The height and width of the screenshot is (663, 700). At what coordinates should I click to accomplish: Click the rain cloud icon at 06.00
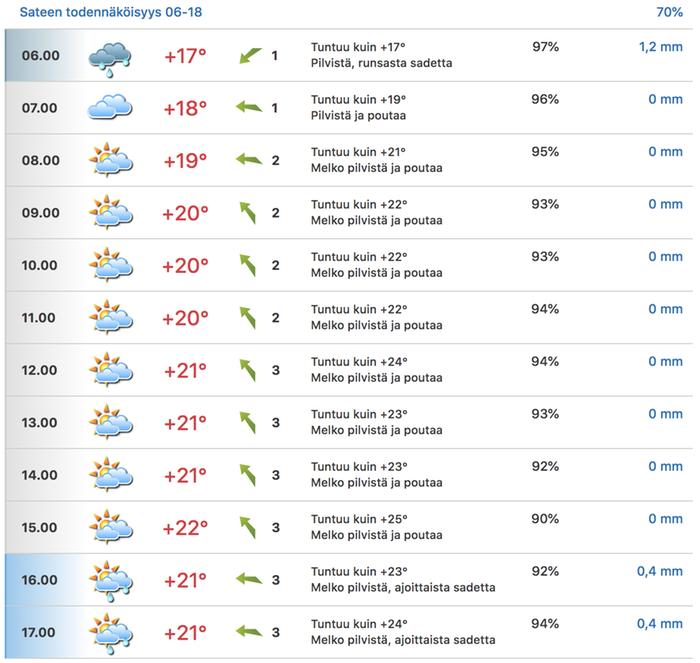click(110, 57)
